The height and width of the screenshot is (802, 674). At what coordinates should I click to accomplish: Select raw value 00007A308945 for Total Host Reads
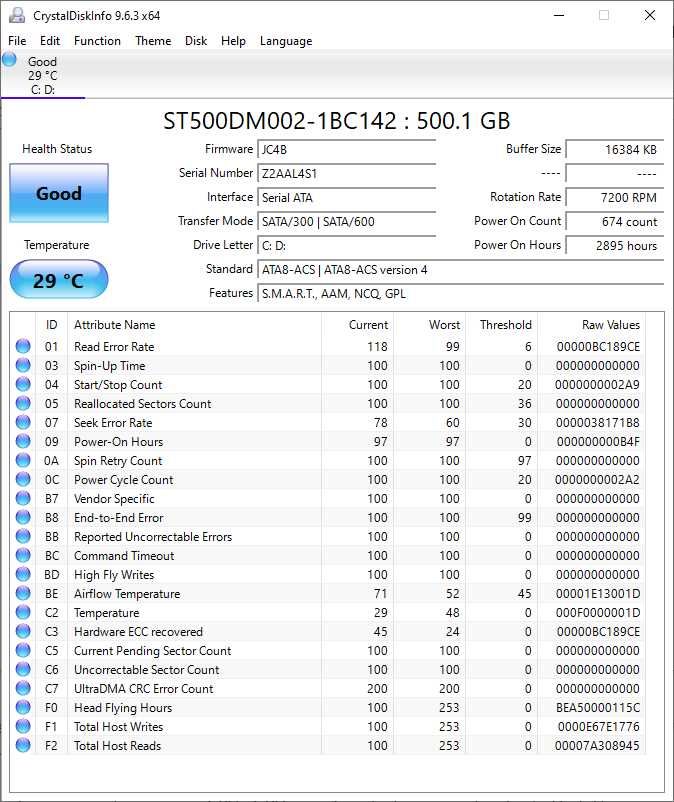(x=597, y=746)
